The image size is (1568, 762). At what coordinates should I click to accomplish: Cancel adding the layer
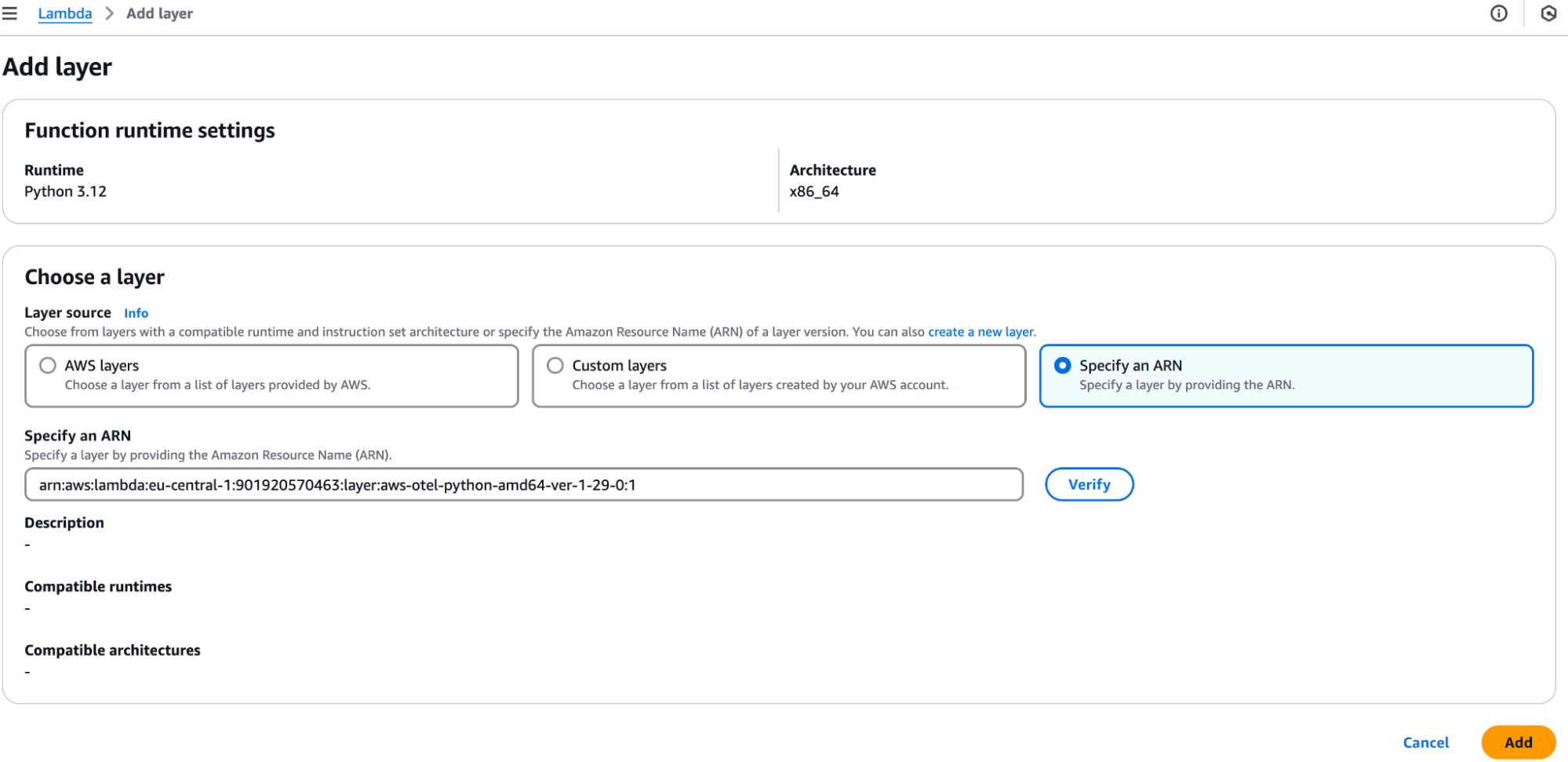(x=1425, y=742)
